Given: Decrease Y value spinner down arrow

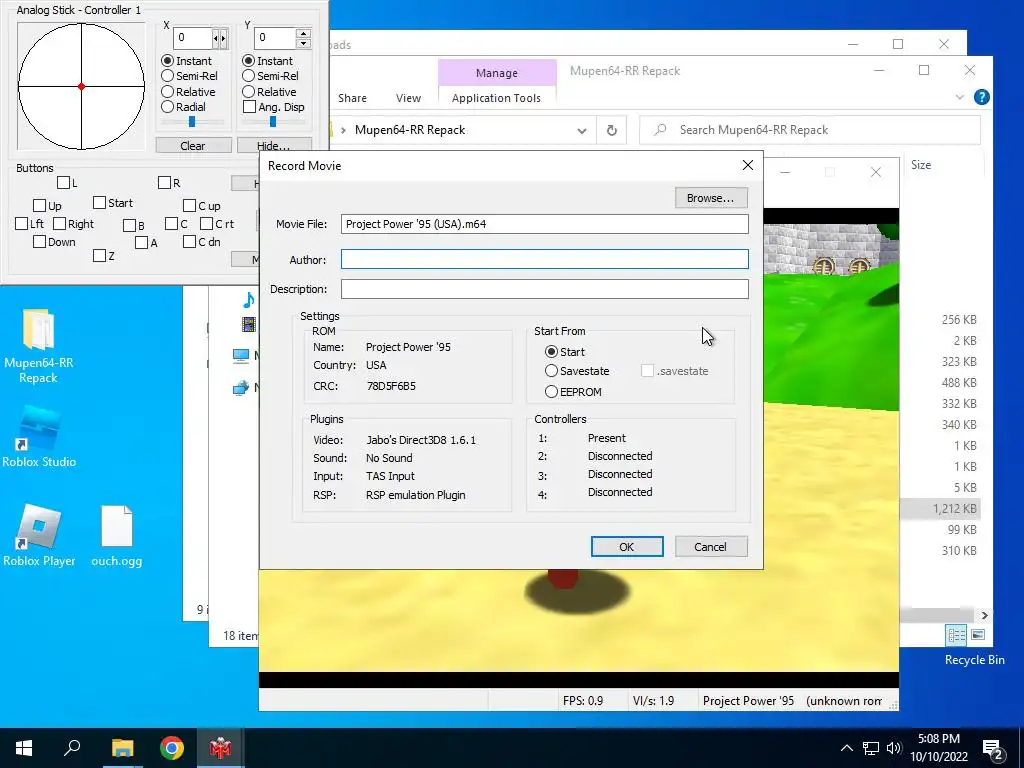Looking at the screenshot, I should (303, 43).
